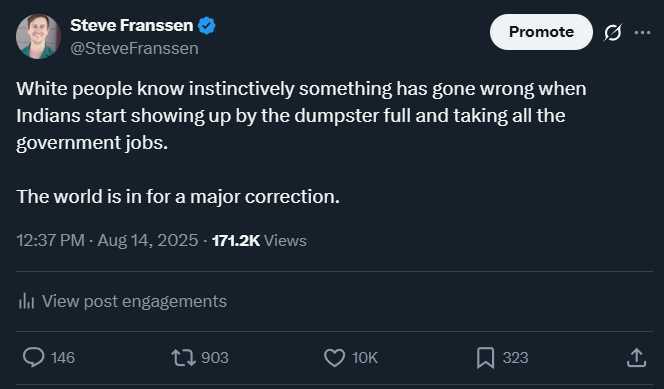Click the 903 reposts count

[x=215, y=358]
